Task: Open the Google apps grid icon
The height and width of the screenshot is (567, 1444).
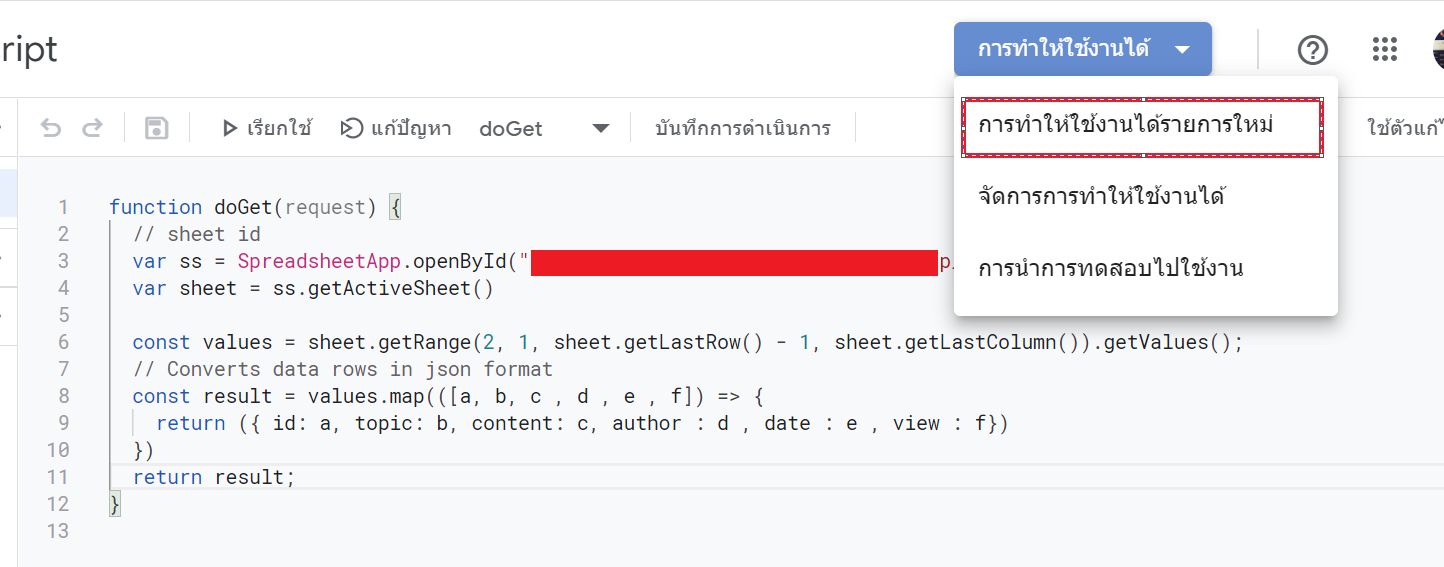Action: point(1384,49)
